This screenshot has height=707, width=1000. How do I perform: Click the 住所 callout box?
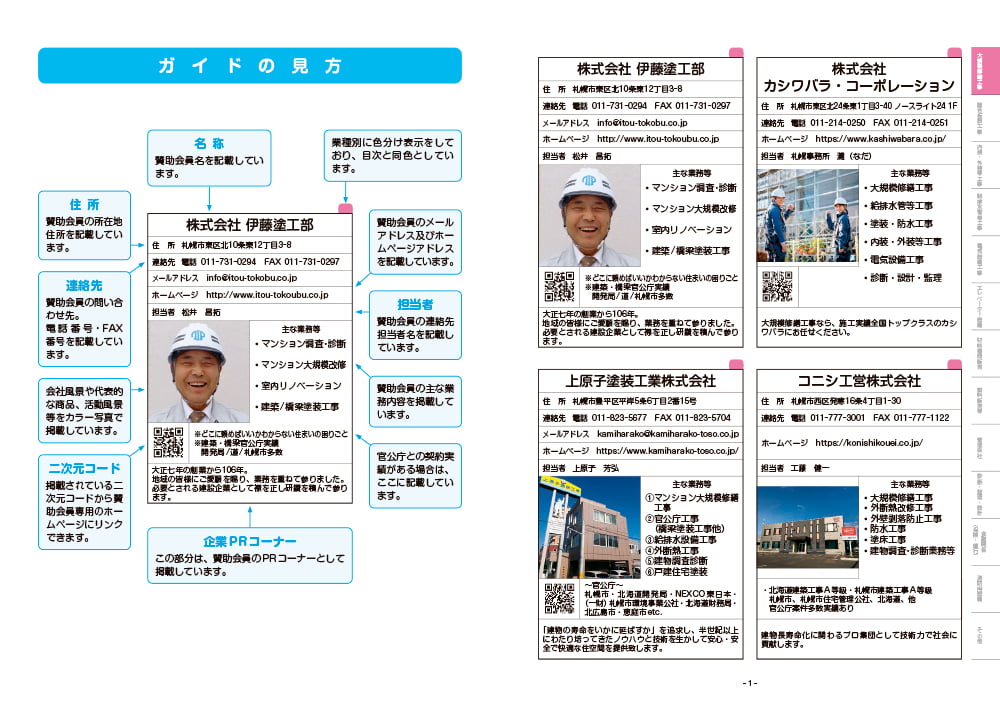click(x=84, y=225)
